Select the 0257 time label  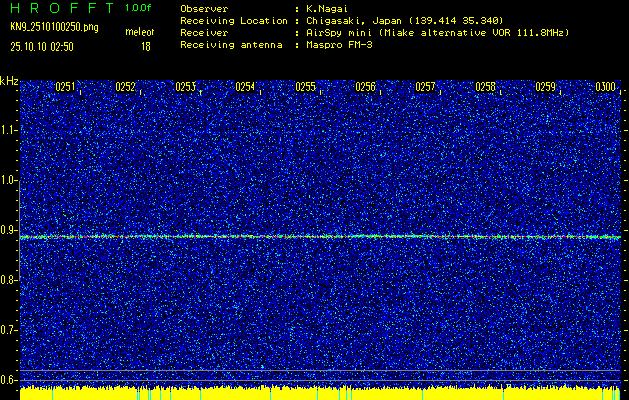[426, 87]
